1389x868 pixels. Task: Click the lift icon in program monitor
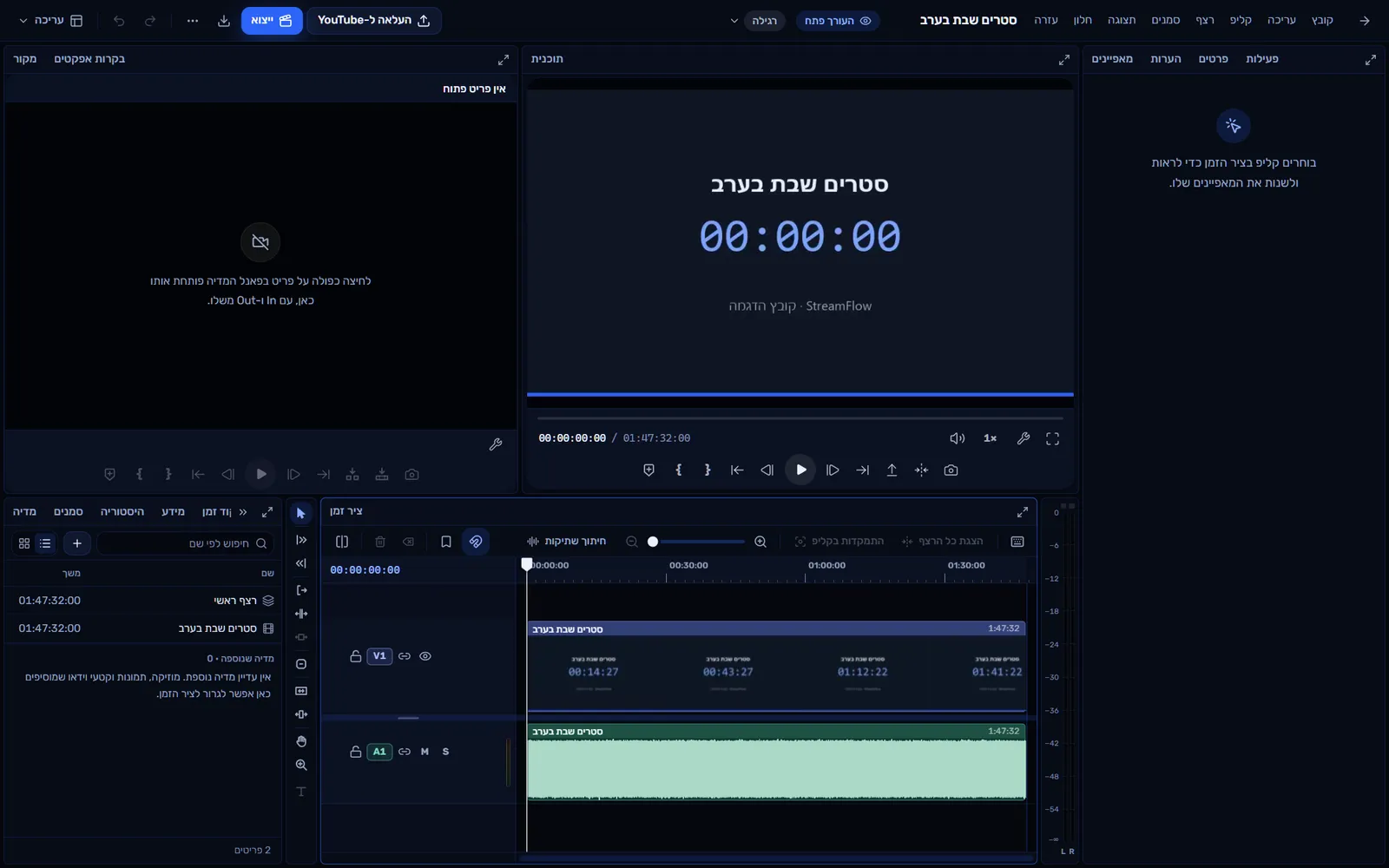892,470
